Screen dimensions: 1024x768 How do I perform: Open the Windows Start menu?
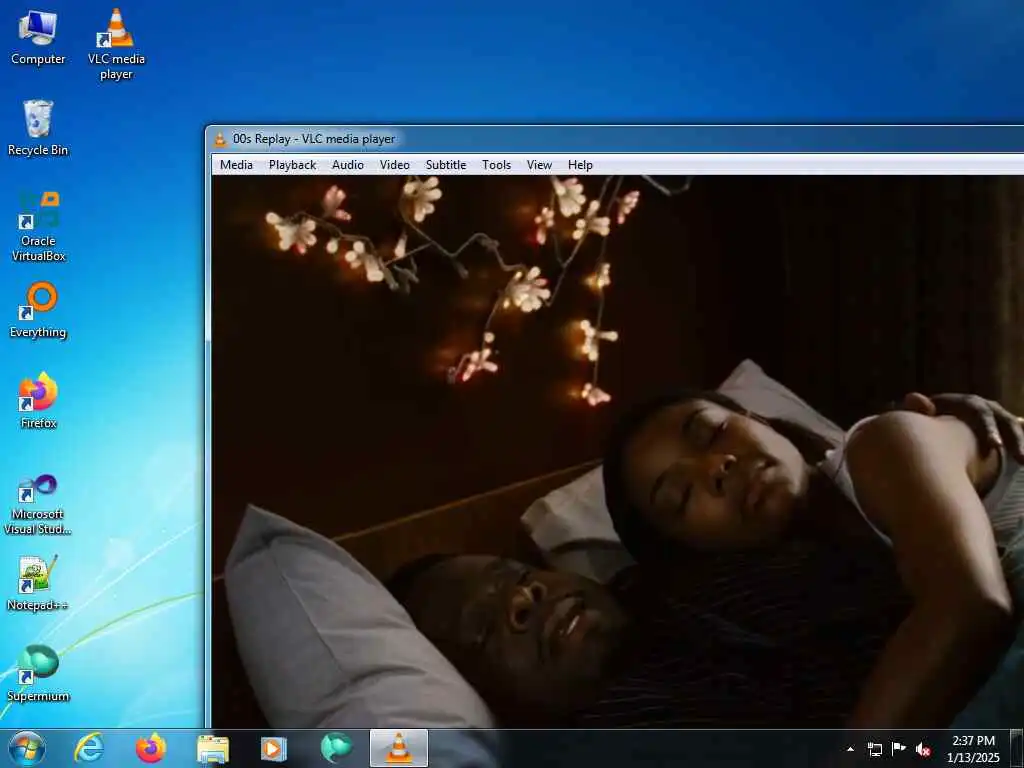click(27, 748)
